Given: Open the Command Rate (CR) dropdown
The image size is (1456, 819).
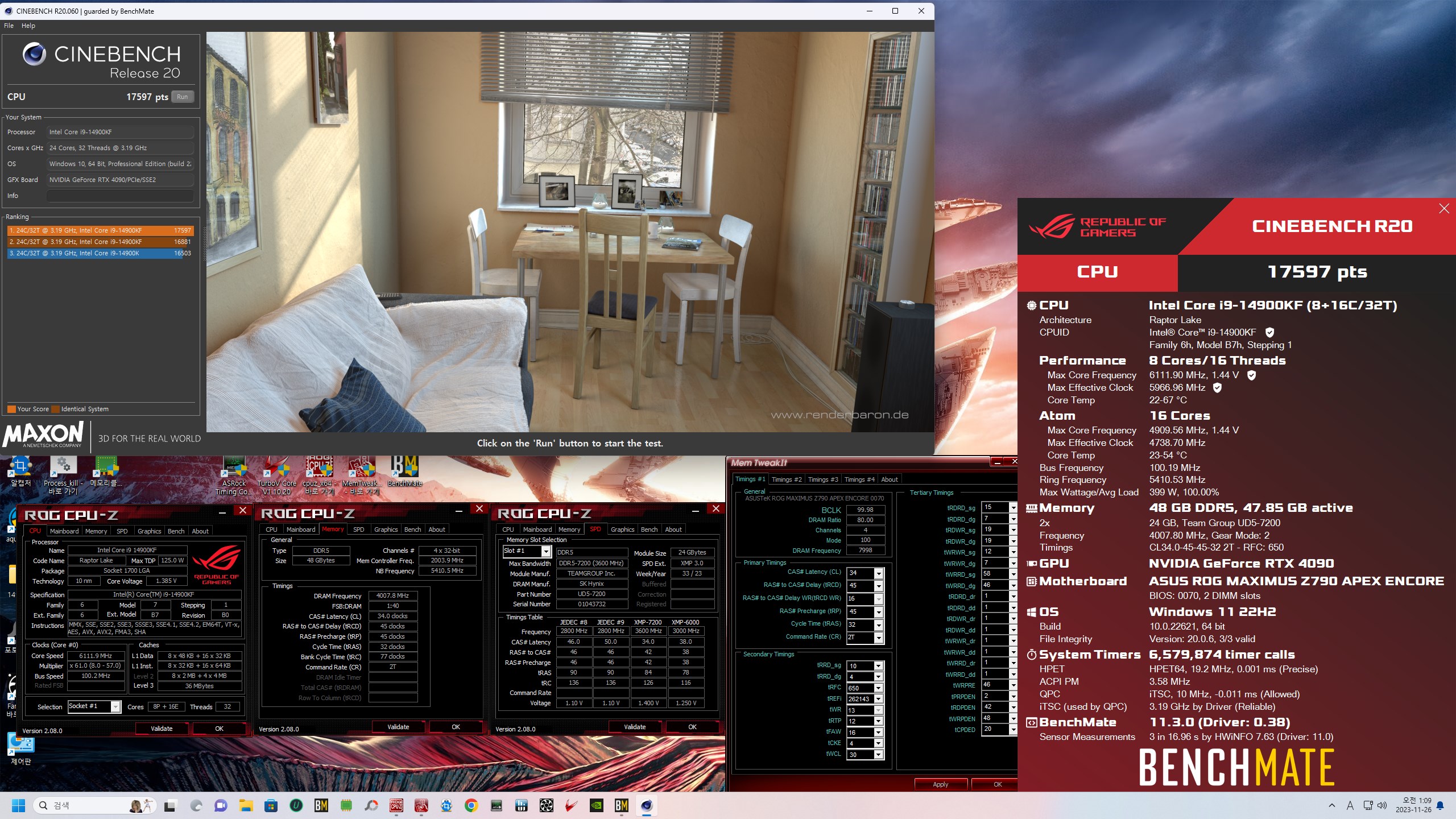Looking at the screenshot, I should pos(878,638).
